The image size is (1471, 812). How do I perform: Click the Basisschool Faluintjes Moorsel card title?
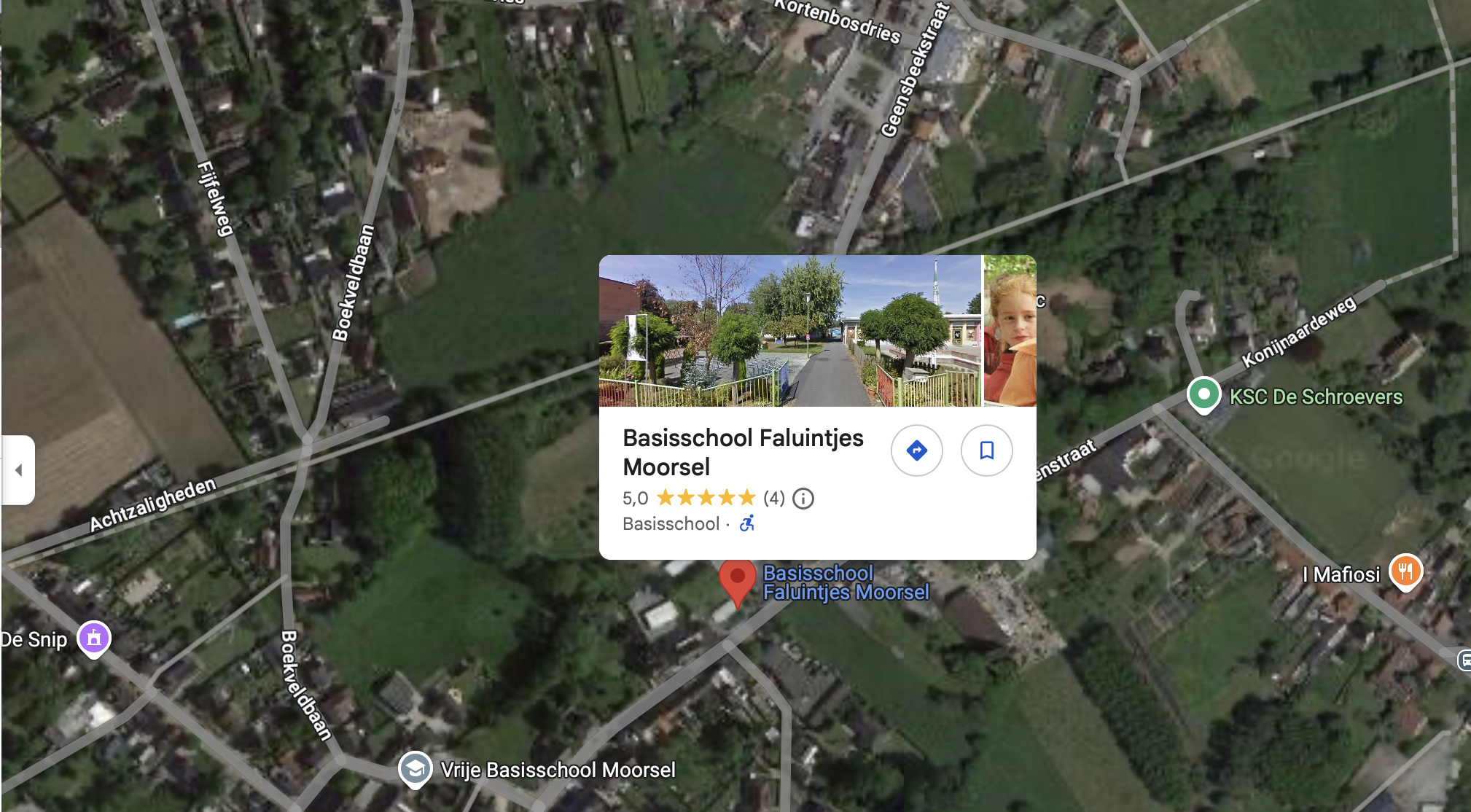pos(743,452)
